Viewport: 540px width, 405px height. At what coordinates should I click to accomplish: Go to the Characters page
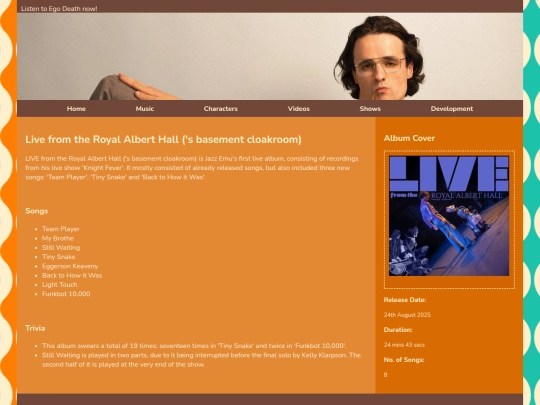pyautogui.click(x=220, y=109)
